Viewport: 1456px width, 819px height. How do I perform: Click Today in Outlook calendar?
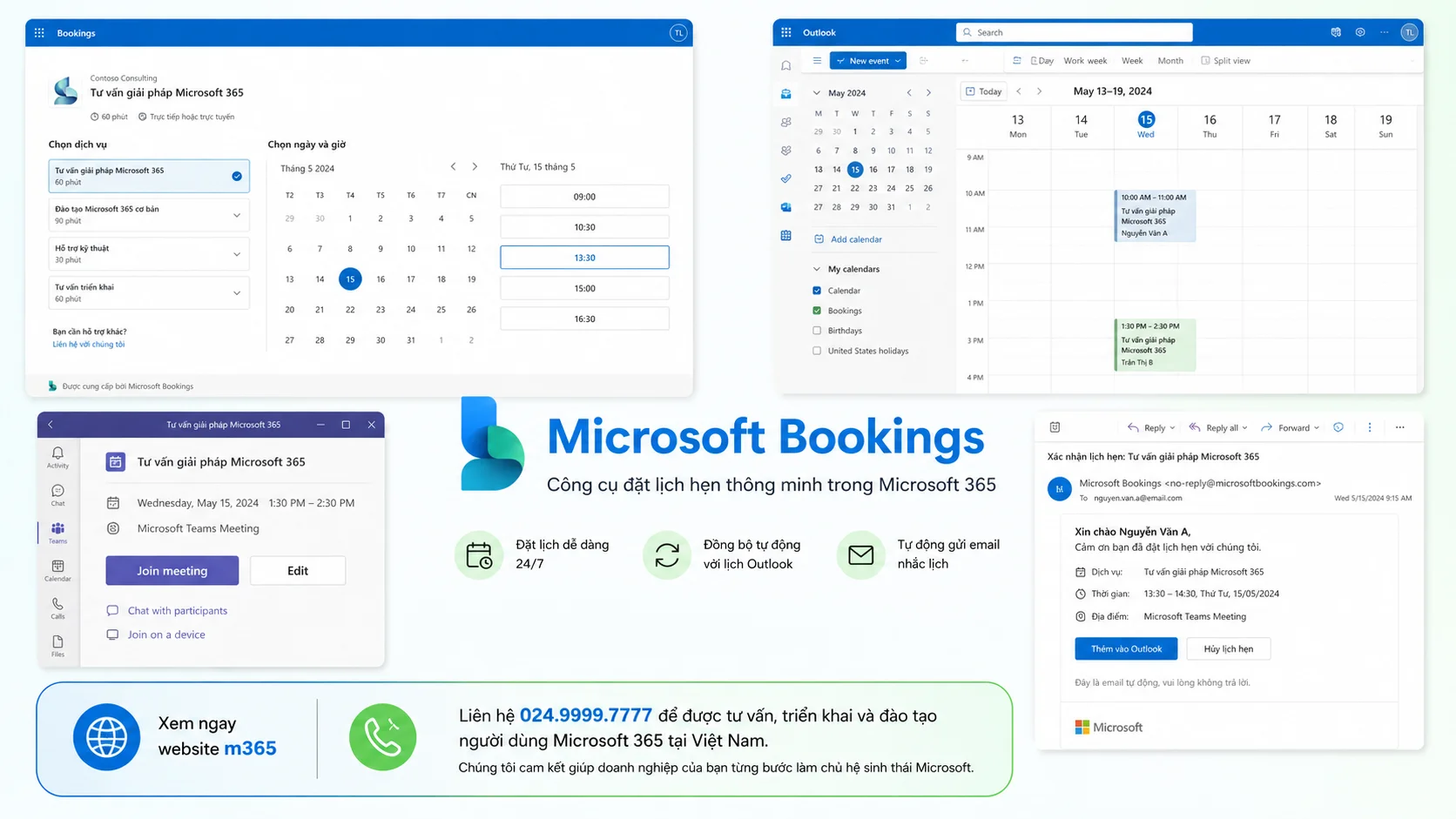coord(984,91)
